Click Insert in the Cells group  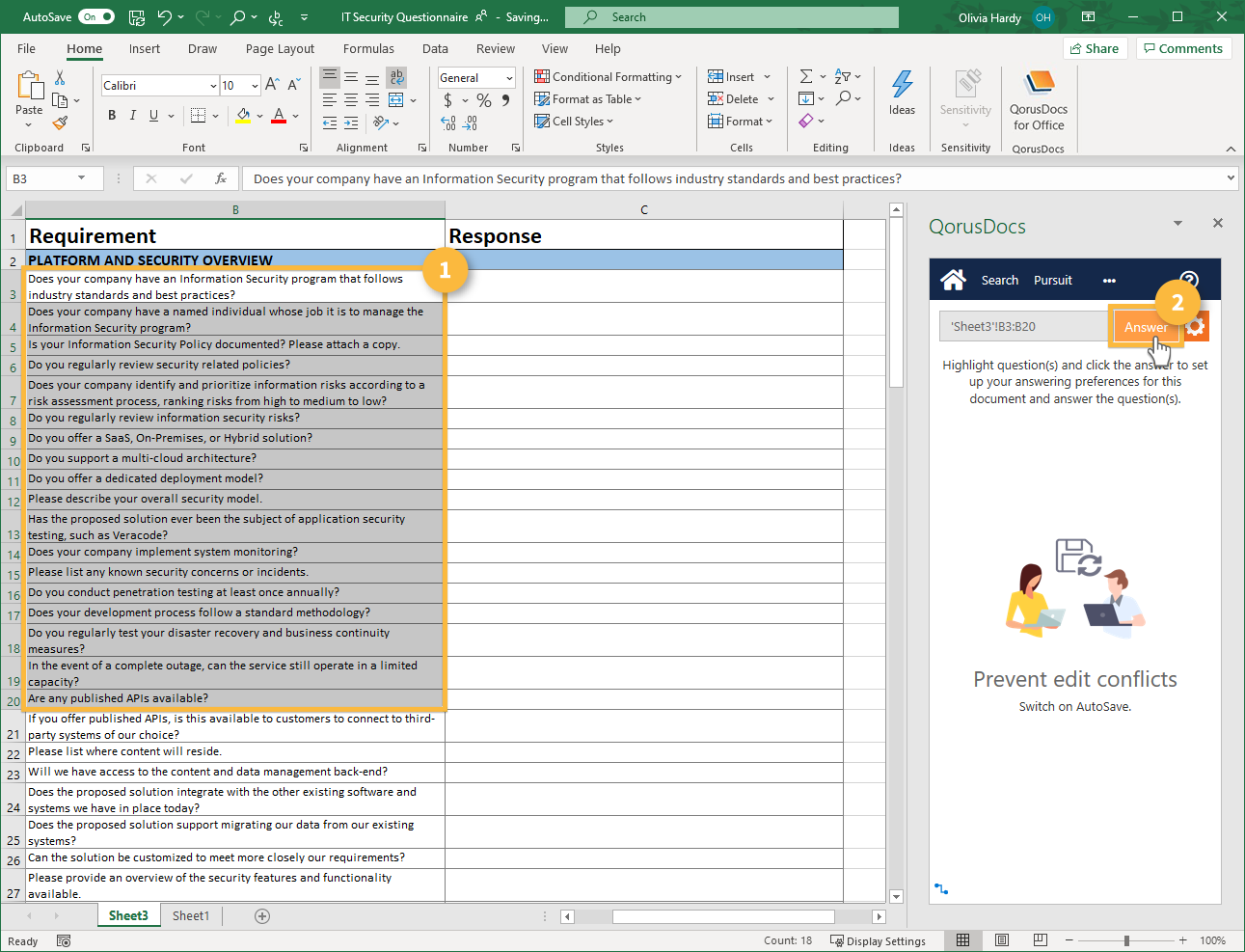[732, 77]
